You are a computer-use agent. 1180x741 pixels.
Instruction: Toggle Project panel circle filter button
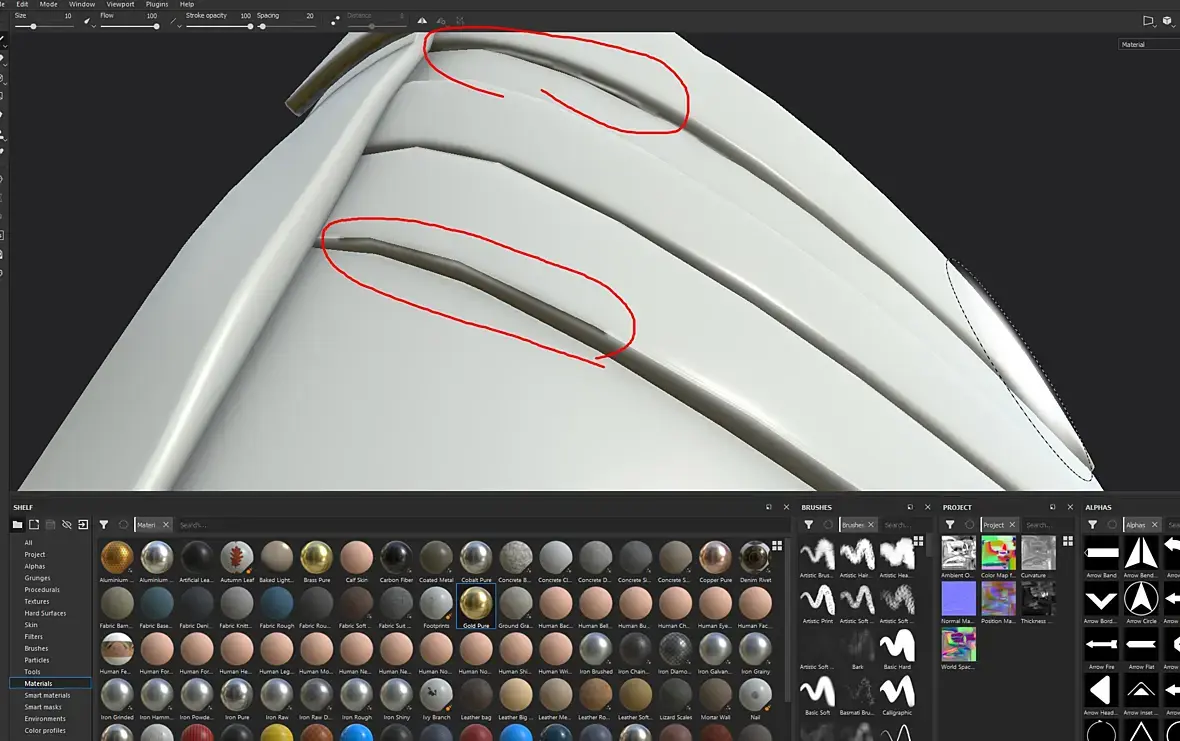970,524
